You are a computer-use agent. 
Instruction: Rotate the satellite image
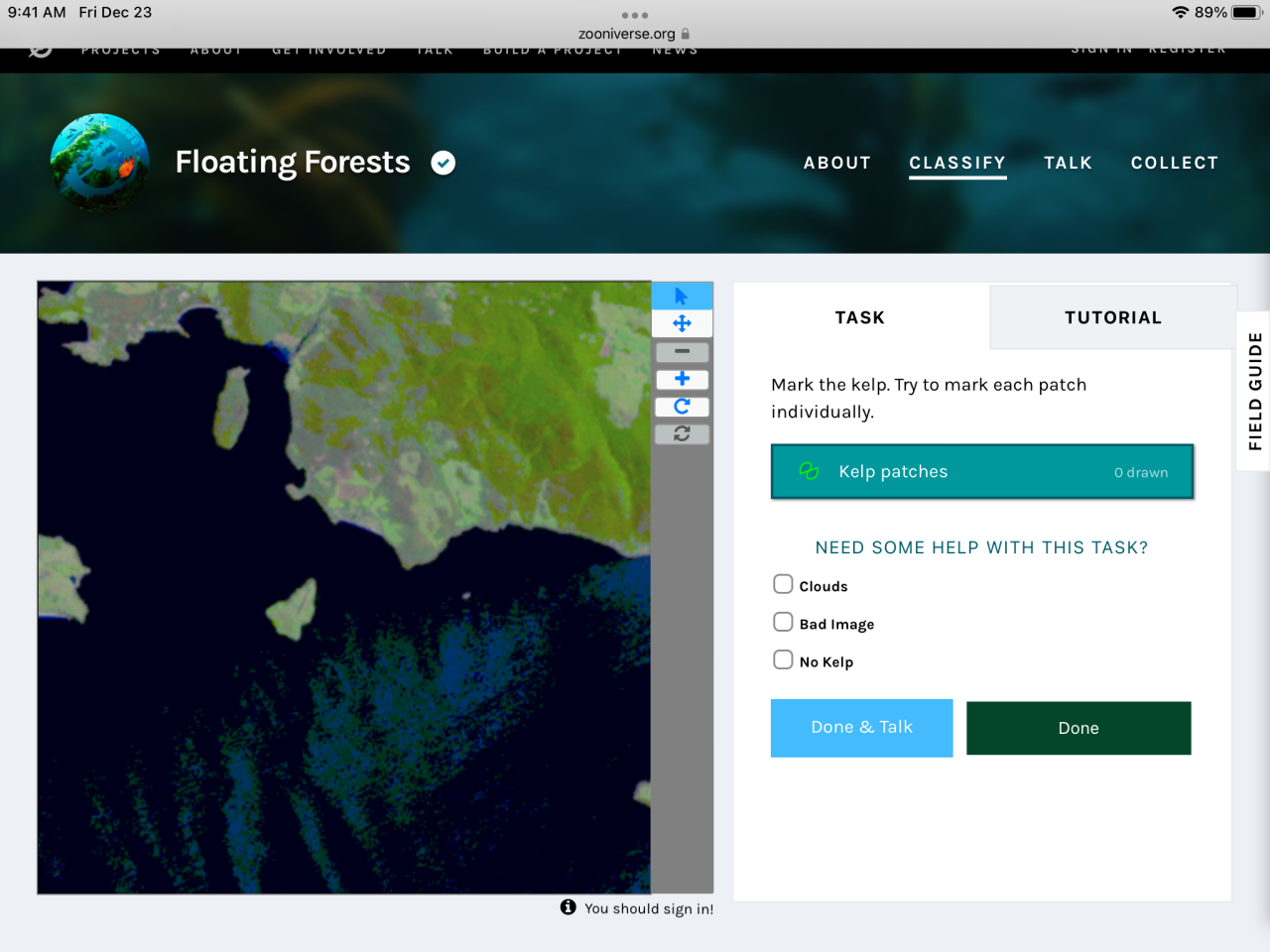coord(682,407)
